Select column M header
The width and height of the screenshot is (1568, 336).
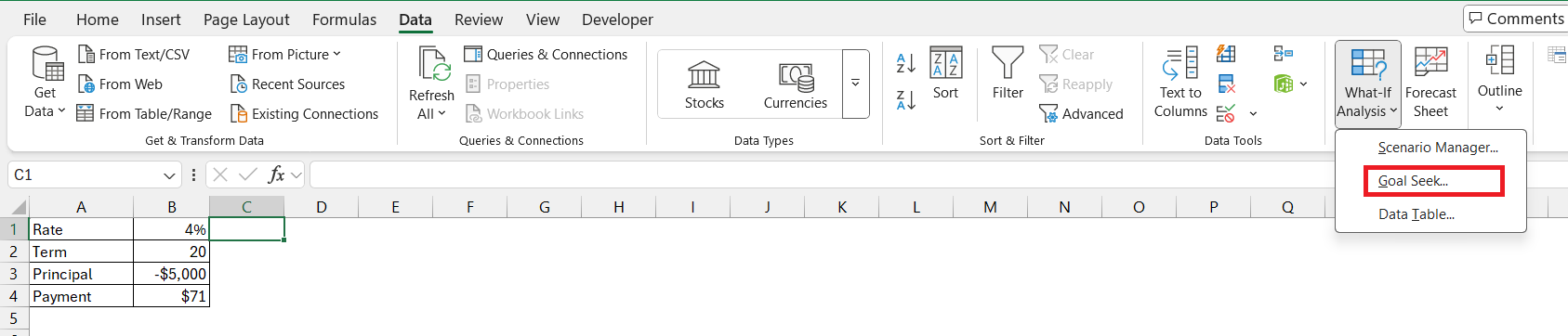(x=990, y=207)
